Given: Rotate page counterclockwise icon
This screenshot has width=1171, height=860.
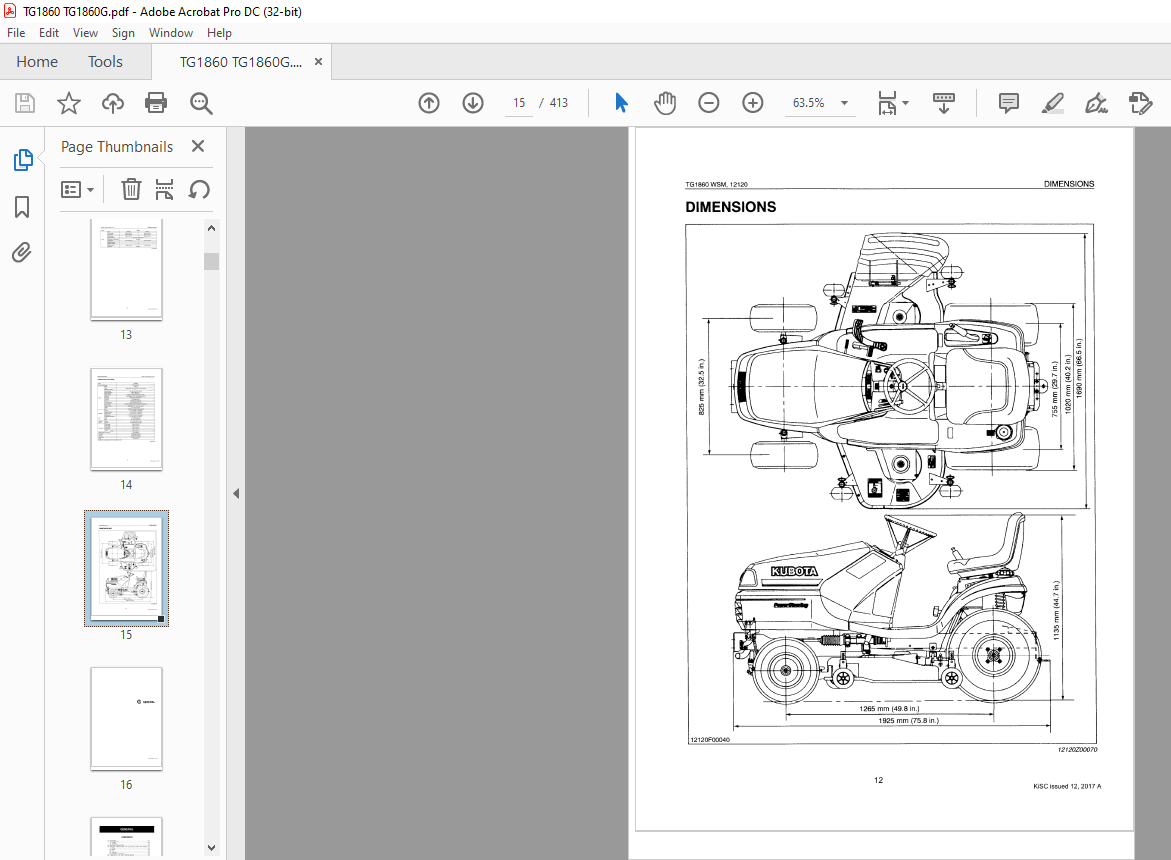Looking at the screenshot, I should pyautogui.click(x=199, y=190).
